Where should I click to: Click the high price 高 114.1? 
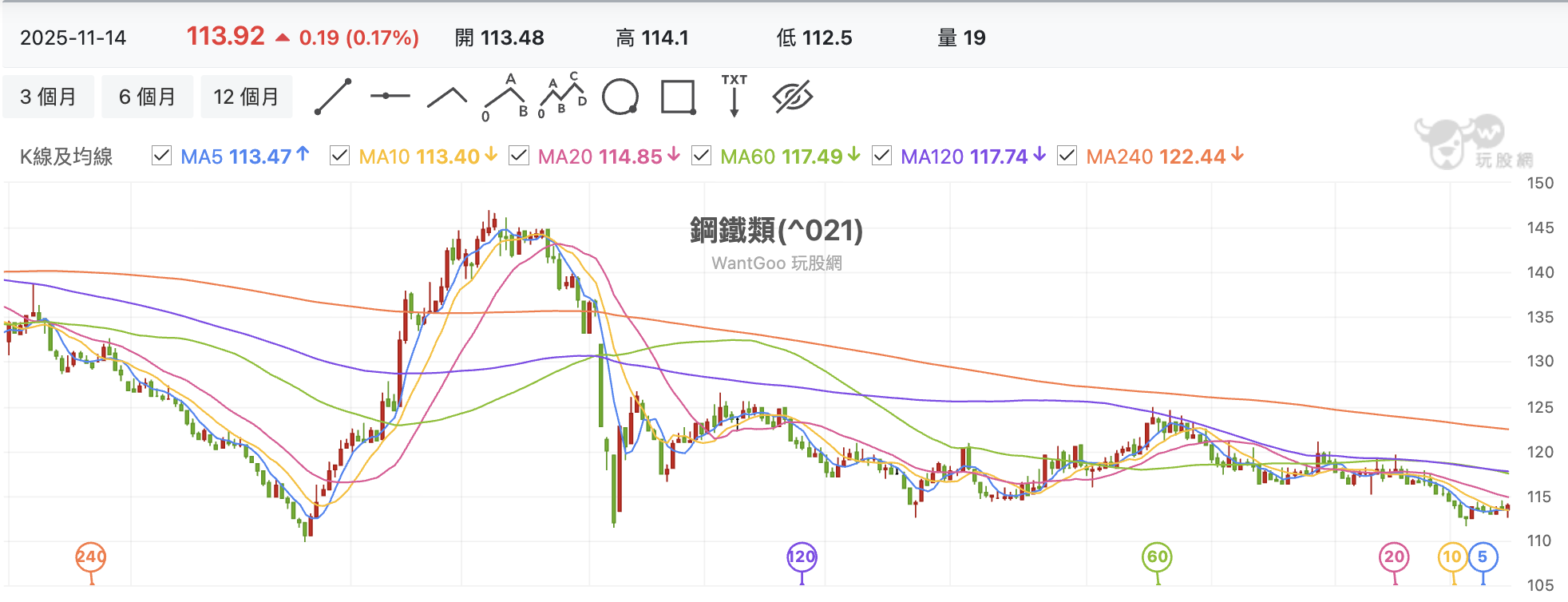pyautogui.click(x=652, y=38)
